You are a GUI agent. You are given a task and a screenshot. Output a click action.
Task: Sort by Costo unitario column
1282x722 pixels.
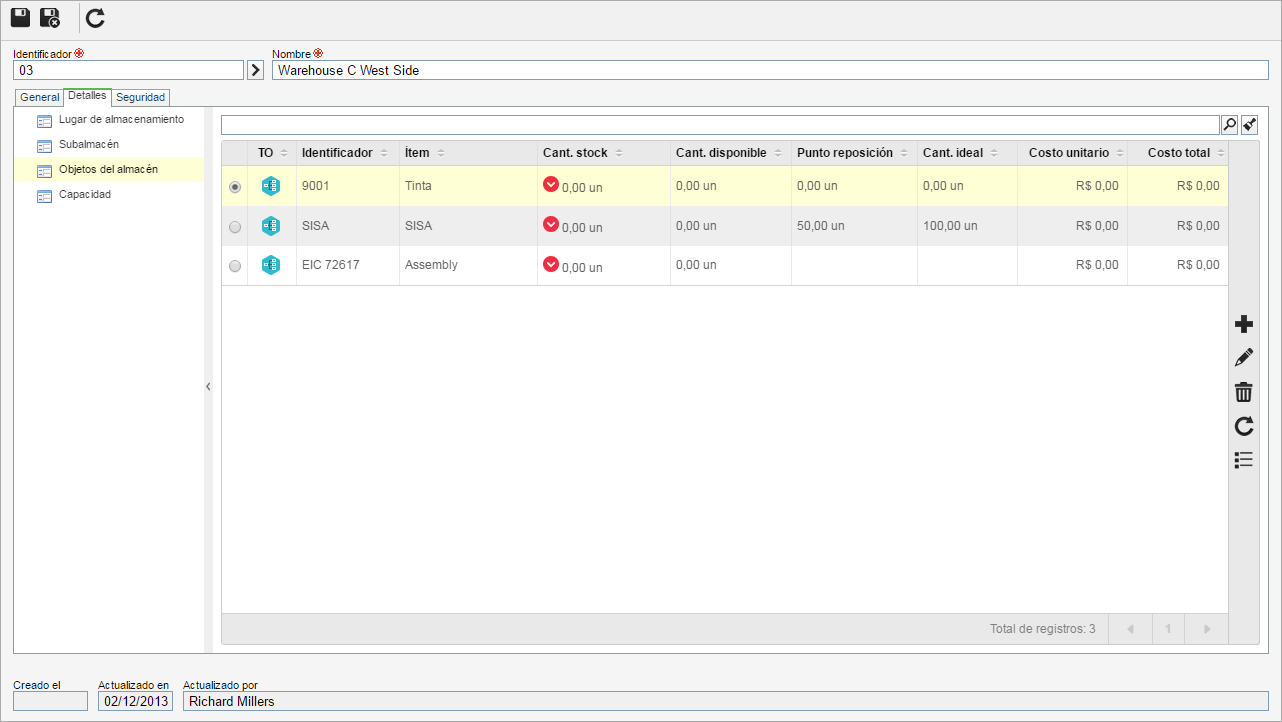1072,153
